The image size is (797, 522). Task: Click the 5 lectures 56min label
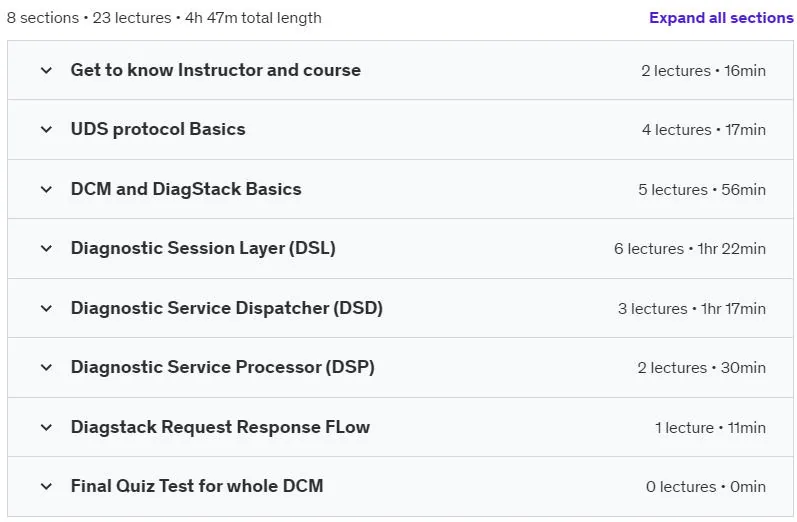click(702, 190)
